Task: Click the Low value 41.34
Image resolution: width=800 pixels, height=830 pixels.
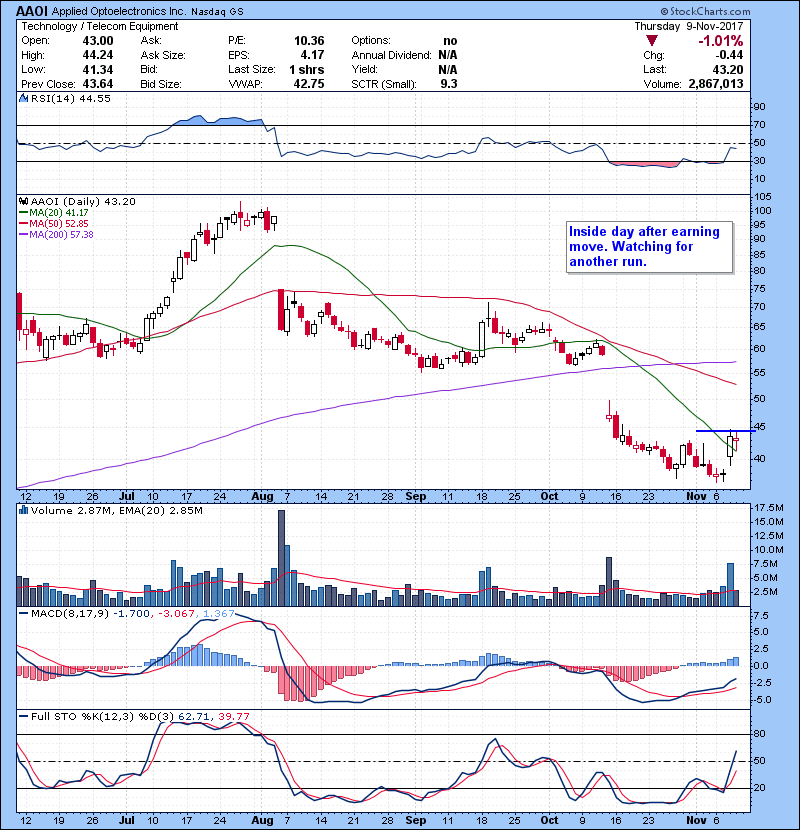Action: coord(97,69)
